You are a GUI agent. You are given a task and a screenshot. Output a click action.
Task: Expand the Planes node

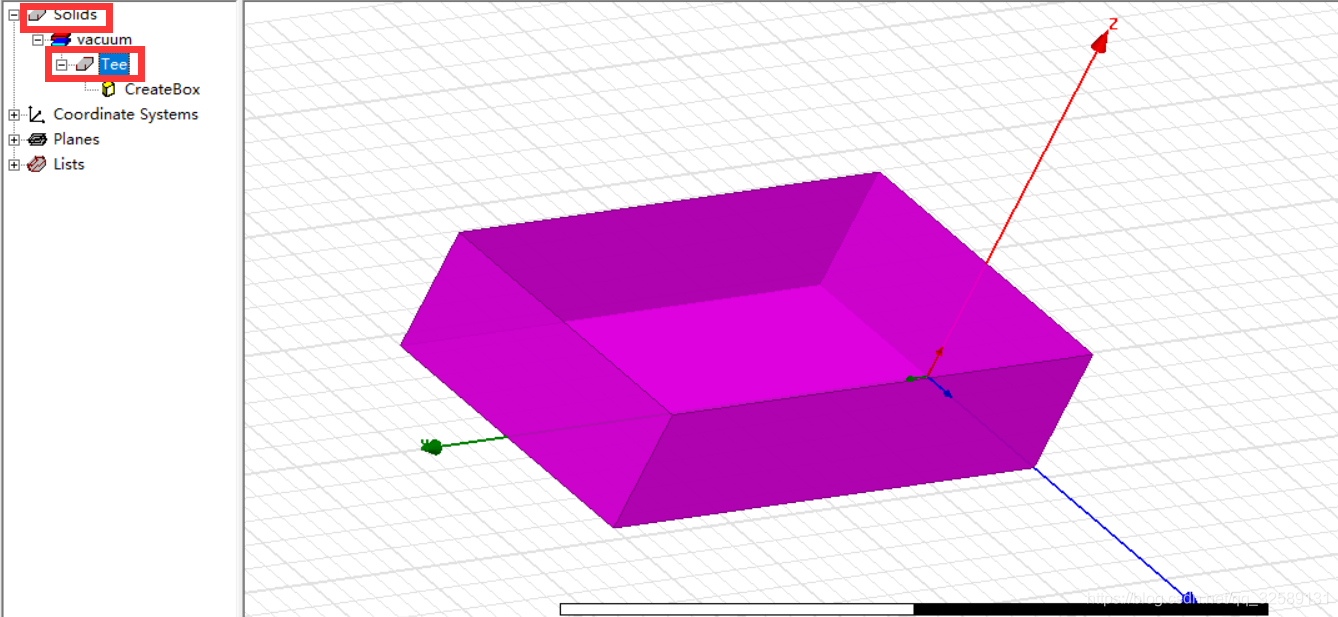(x=14, y=140)
